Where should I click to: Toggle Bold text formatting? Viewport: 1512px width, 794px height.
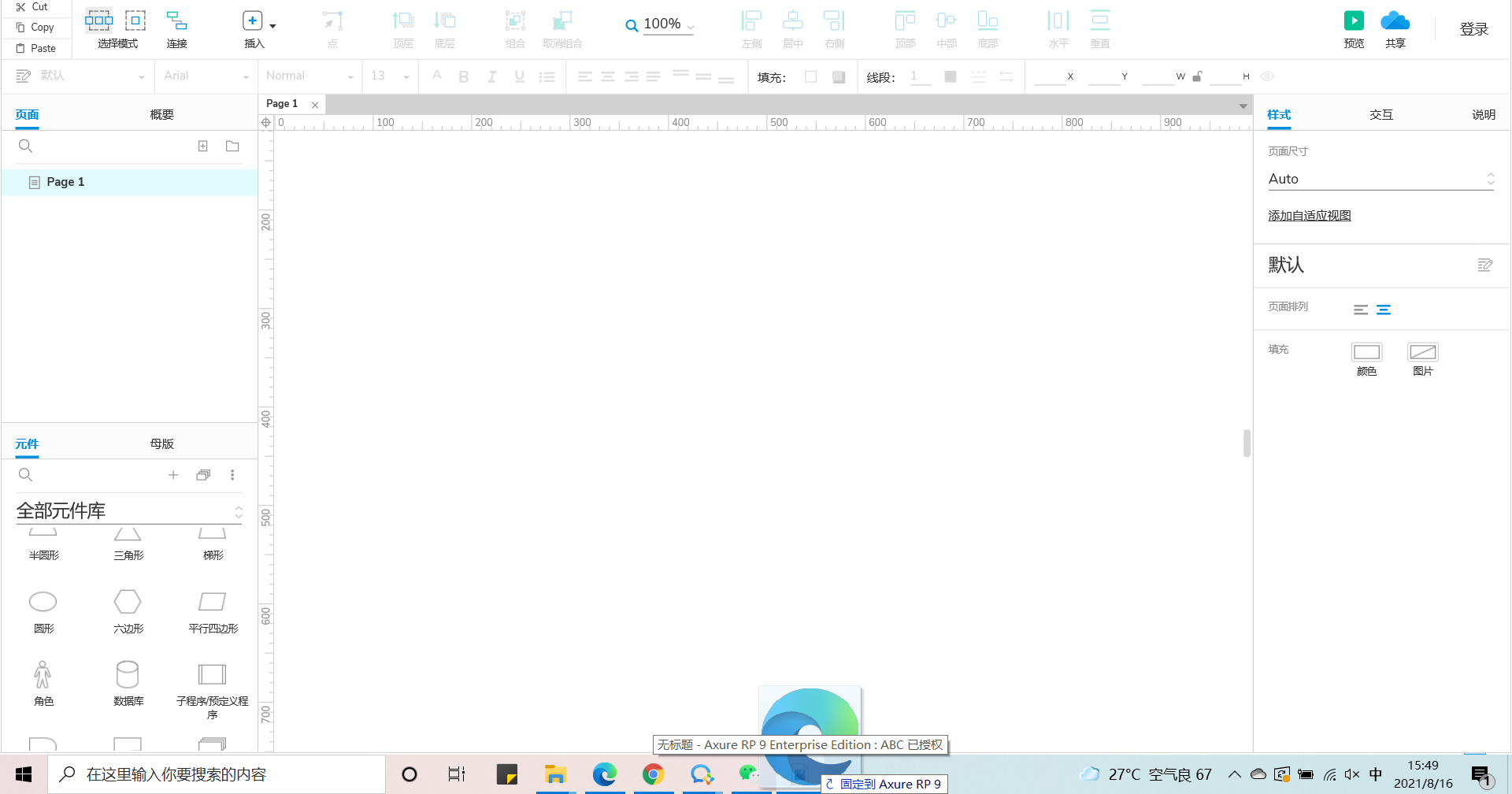[464, 76]
